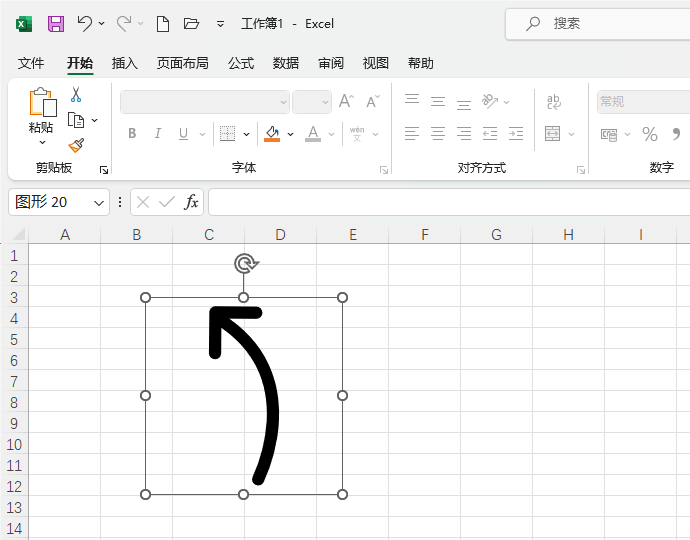
Task: Toggle Align Right
Action: coord(464,133)
